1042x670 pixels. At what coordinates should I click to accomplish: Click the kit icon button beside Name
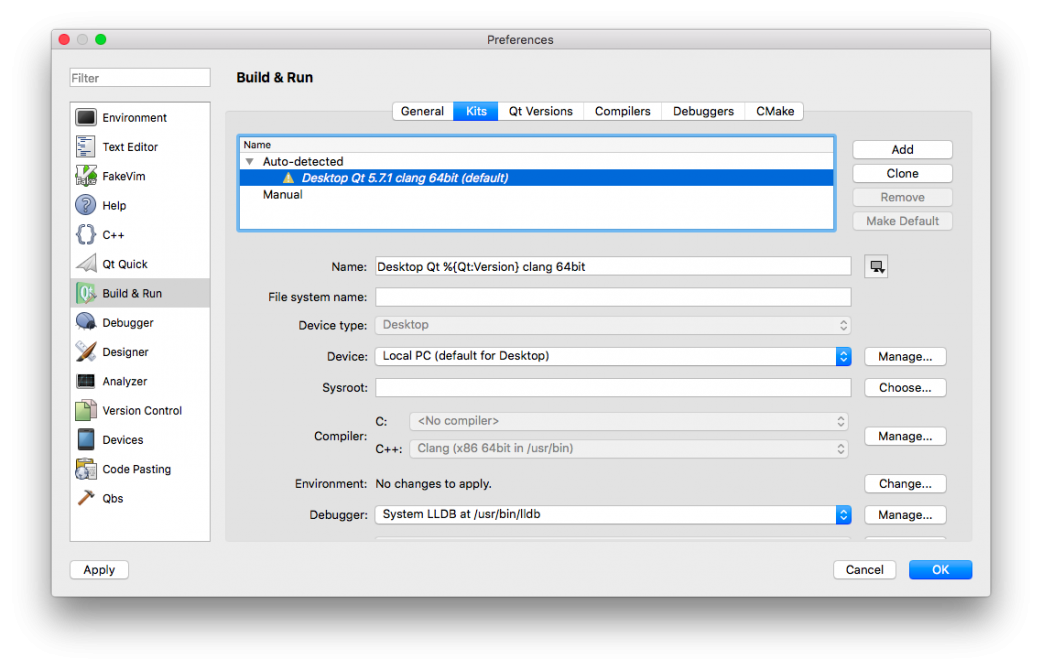coord(876,266)
